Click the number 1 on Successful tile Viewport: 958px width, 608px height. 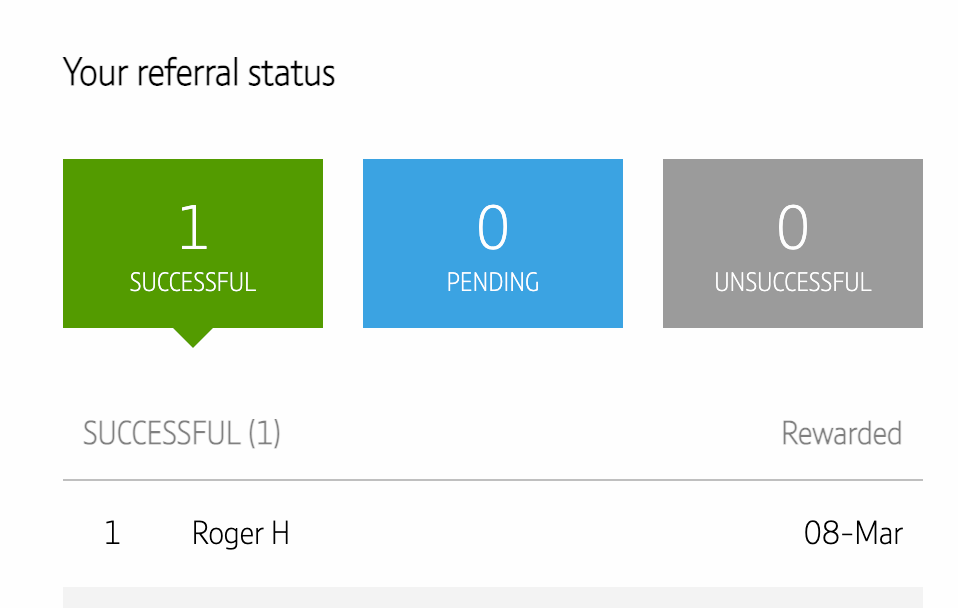pyautogui.click(x=192, y=227)
